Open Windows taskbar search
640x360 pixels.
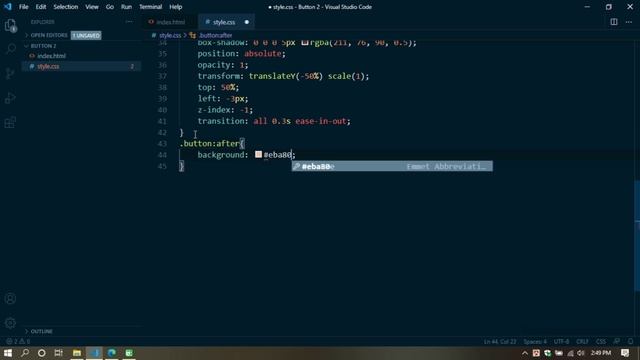[x=25, y=353]
